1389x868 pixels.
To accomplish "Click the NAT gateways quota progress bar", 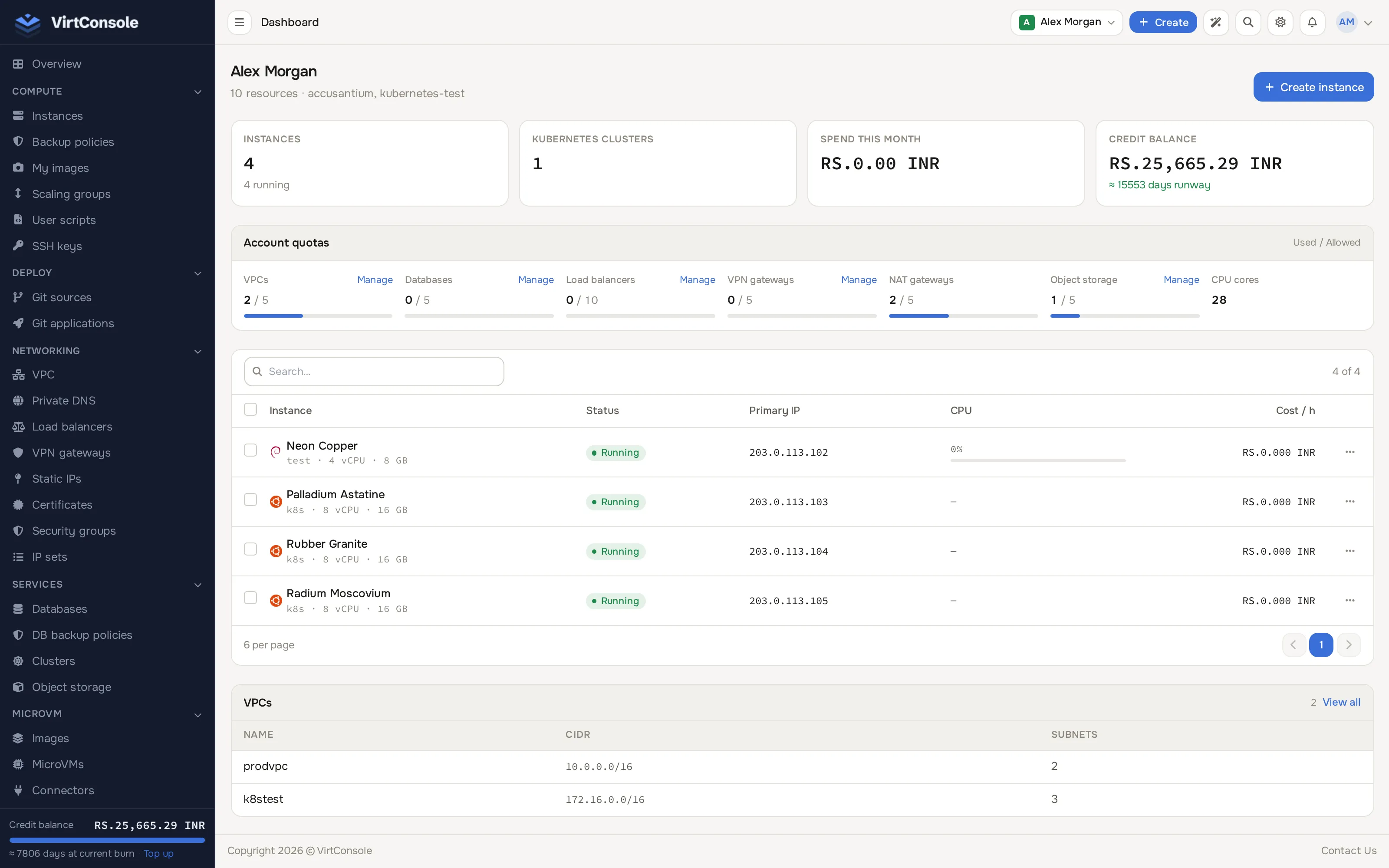I will coord(963,316).
